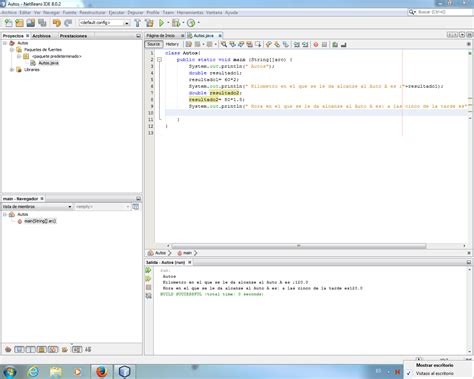Click the New File toolbar icon

[x=8, y=23]
